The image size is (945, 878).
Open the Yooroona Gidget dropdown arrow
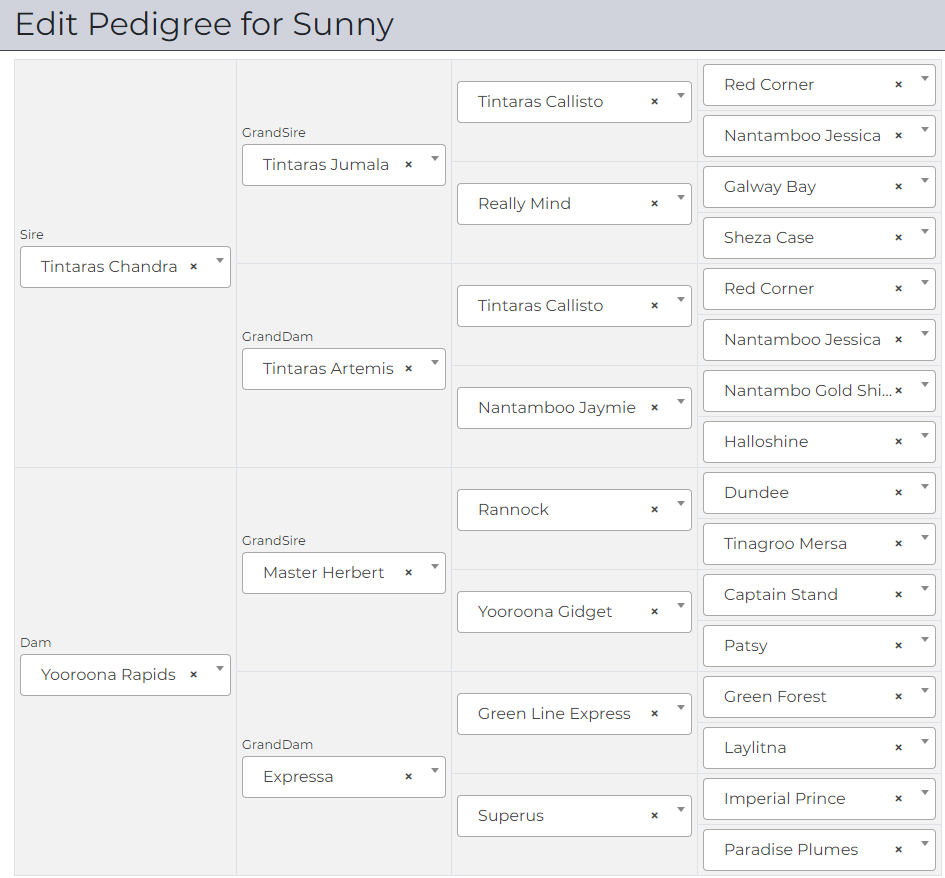681,606
